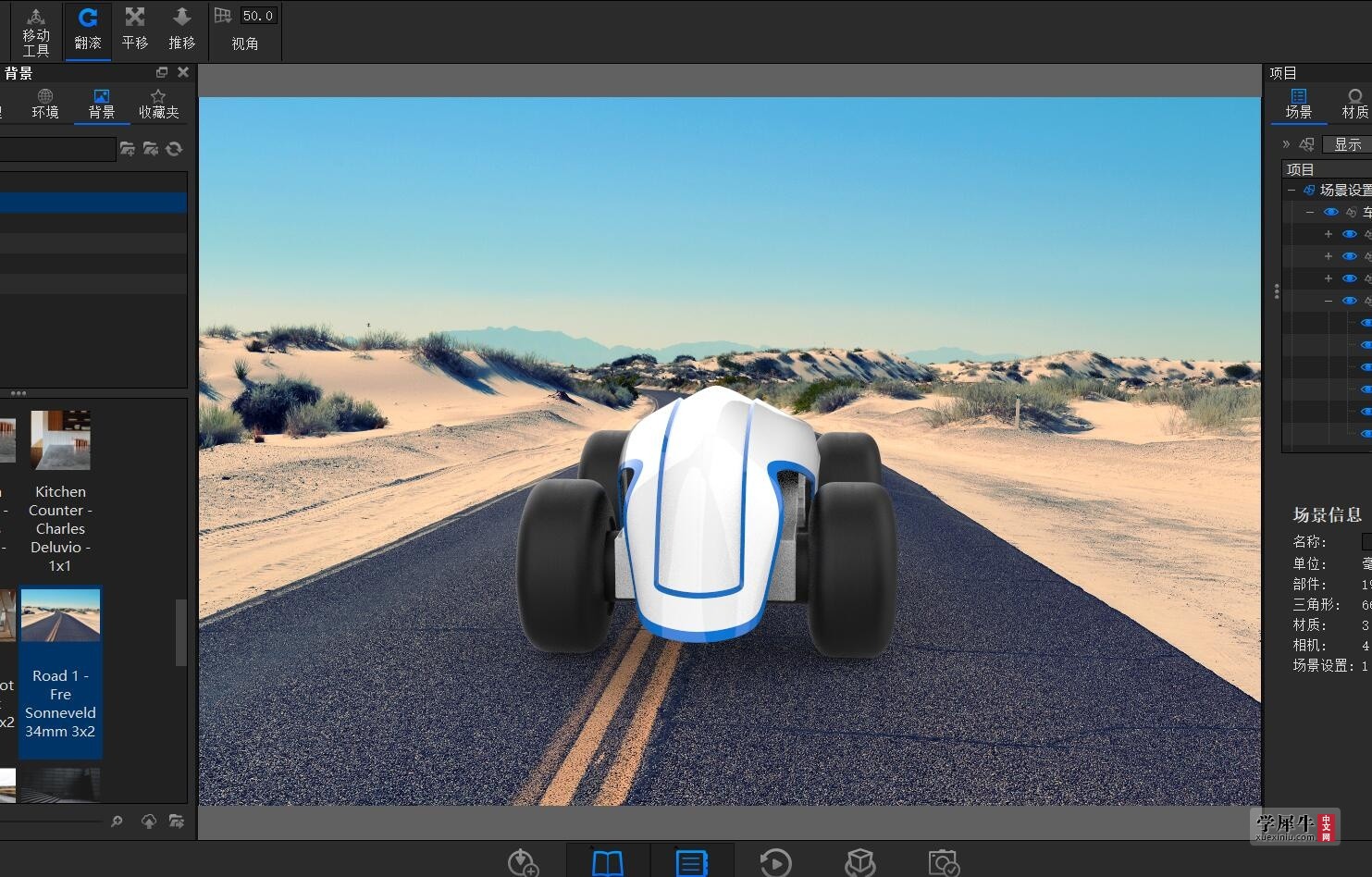Image resolution: width=1372 pixels, height=877 pixels.
Task: Focus the library search field
Action: (57, 149)
